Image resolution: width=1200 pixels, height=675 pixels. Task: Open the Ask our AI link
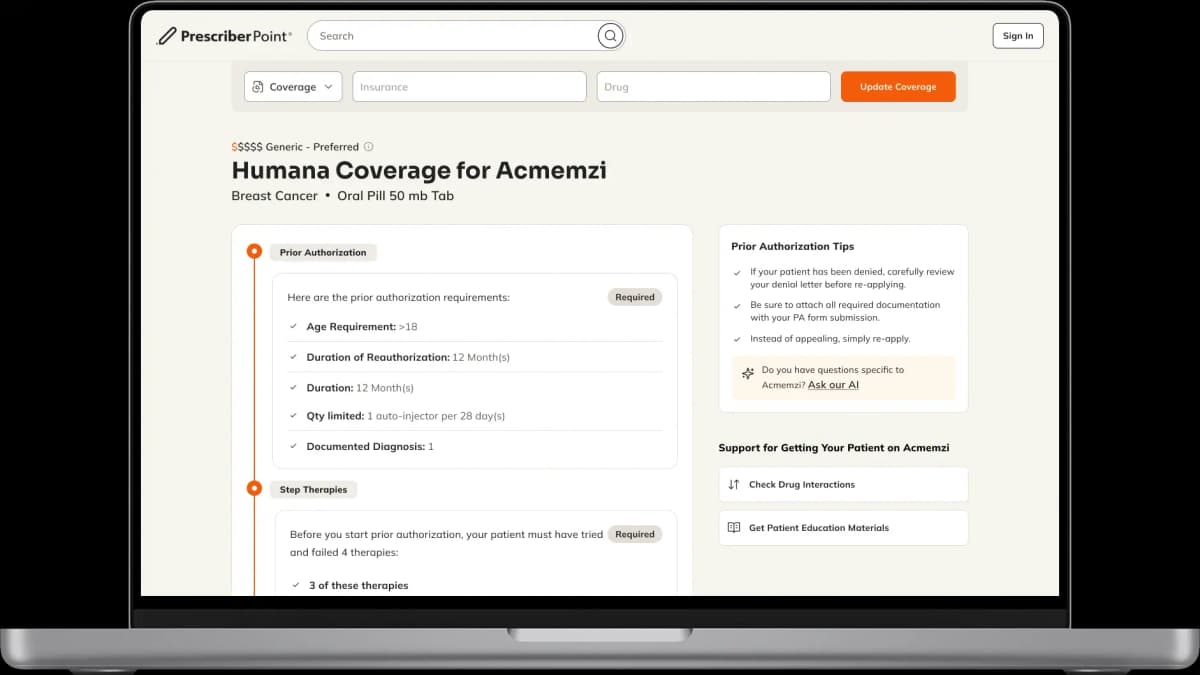click(832, 384)
